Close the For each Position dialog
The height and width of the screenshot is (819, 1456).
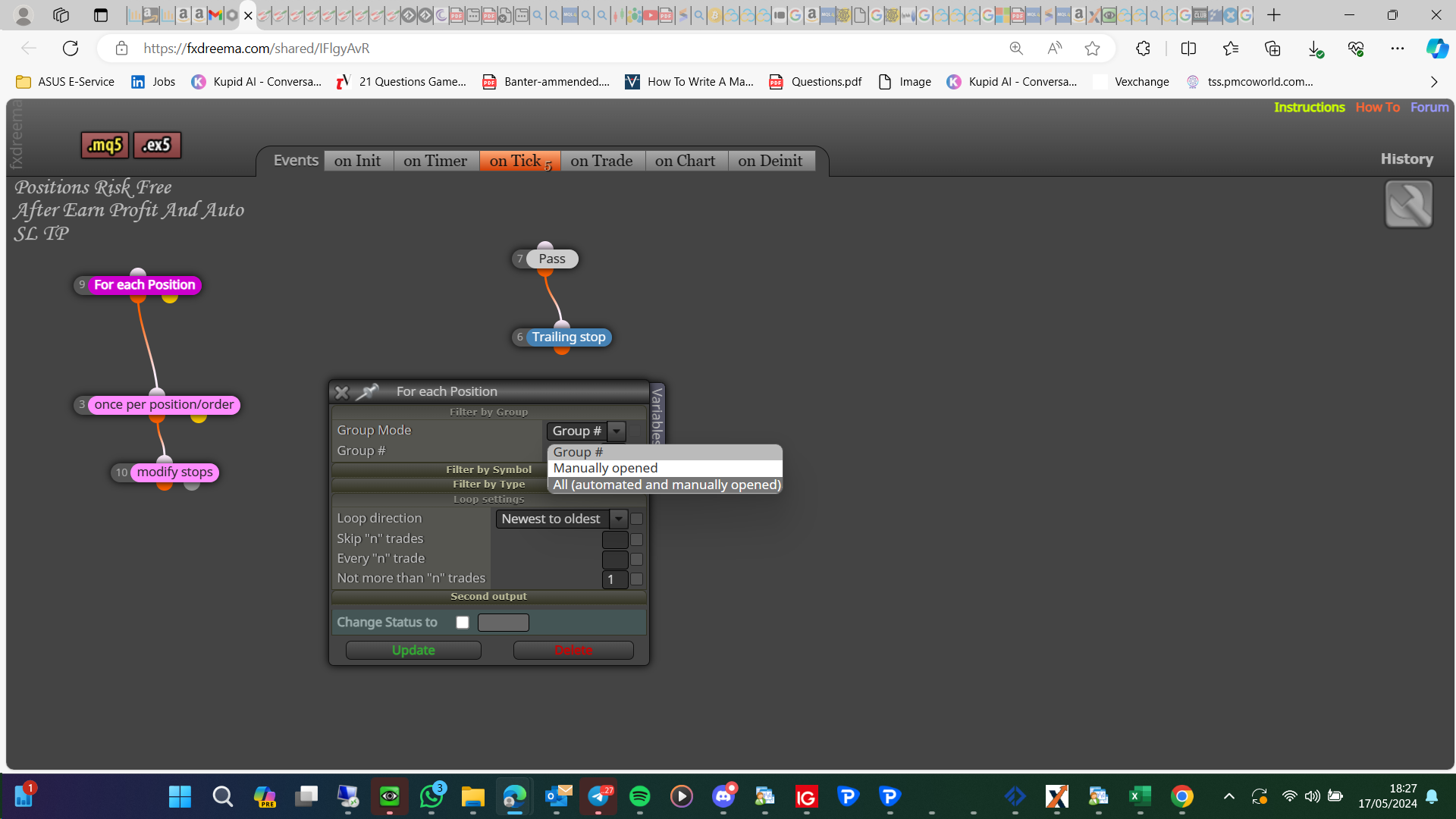pos(341,392)
